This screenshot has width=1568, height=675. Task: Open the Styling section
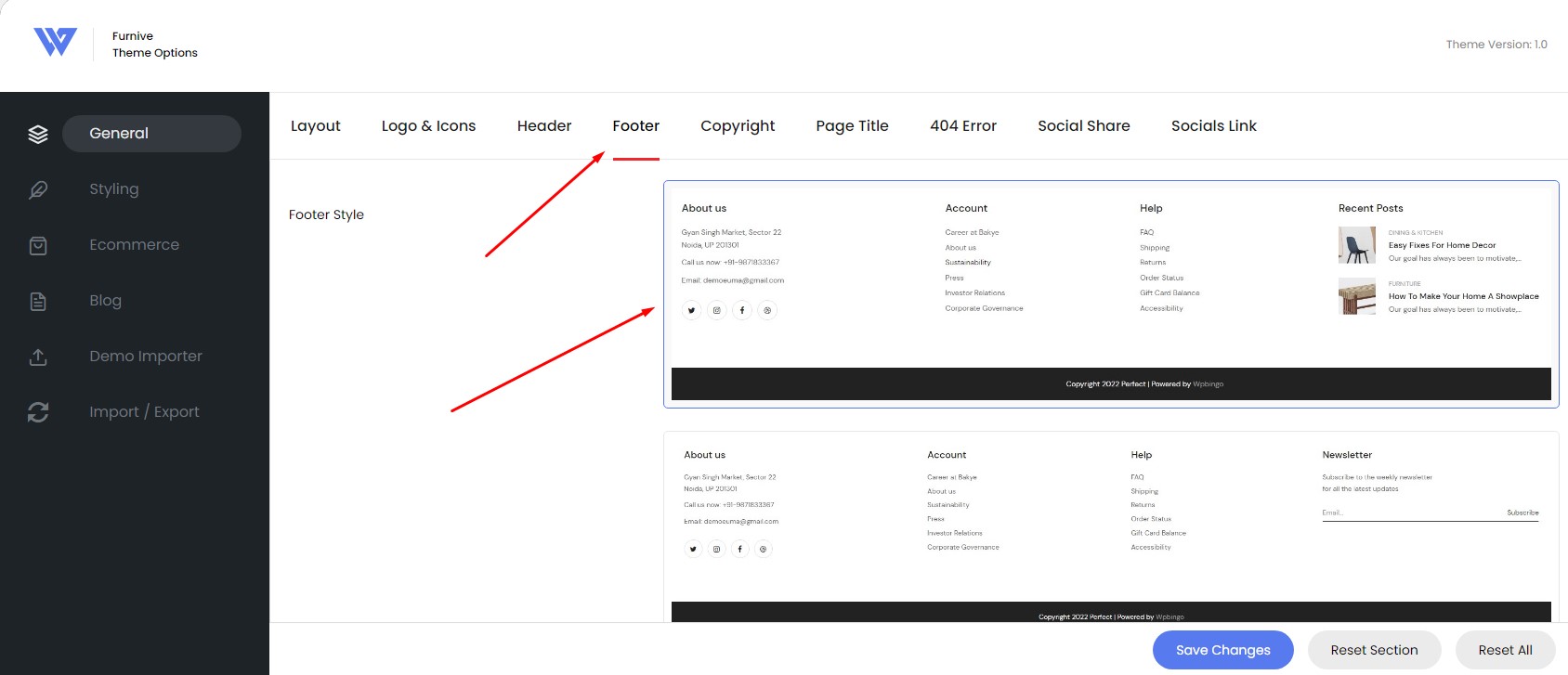(x=114, y=189)
